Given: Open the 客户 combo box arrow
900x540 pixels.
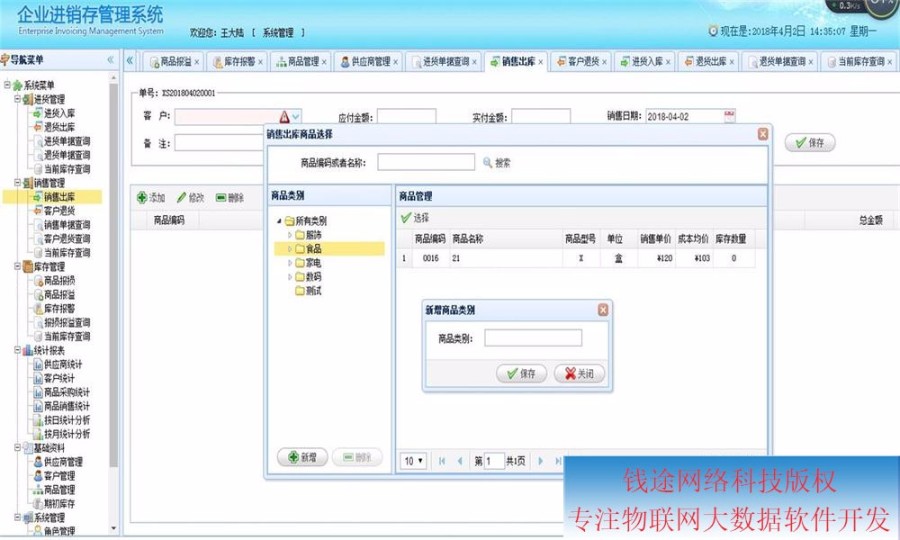Looking at the screenshot, I should click(296, 116).
